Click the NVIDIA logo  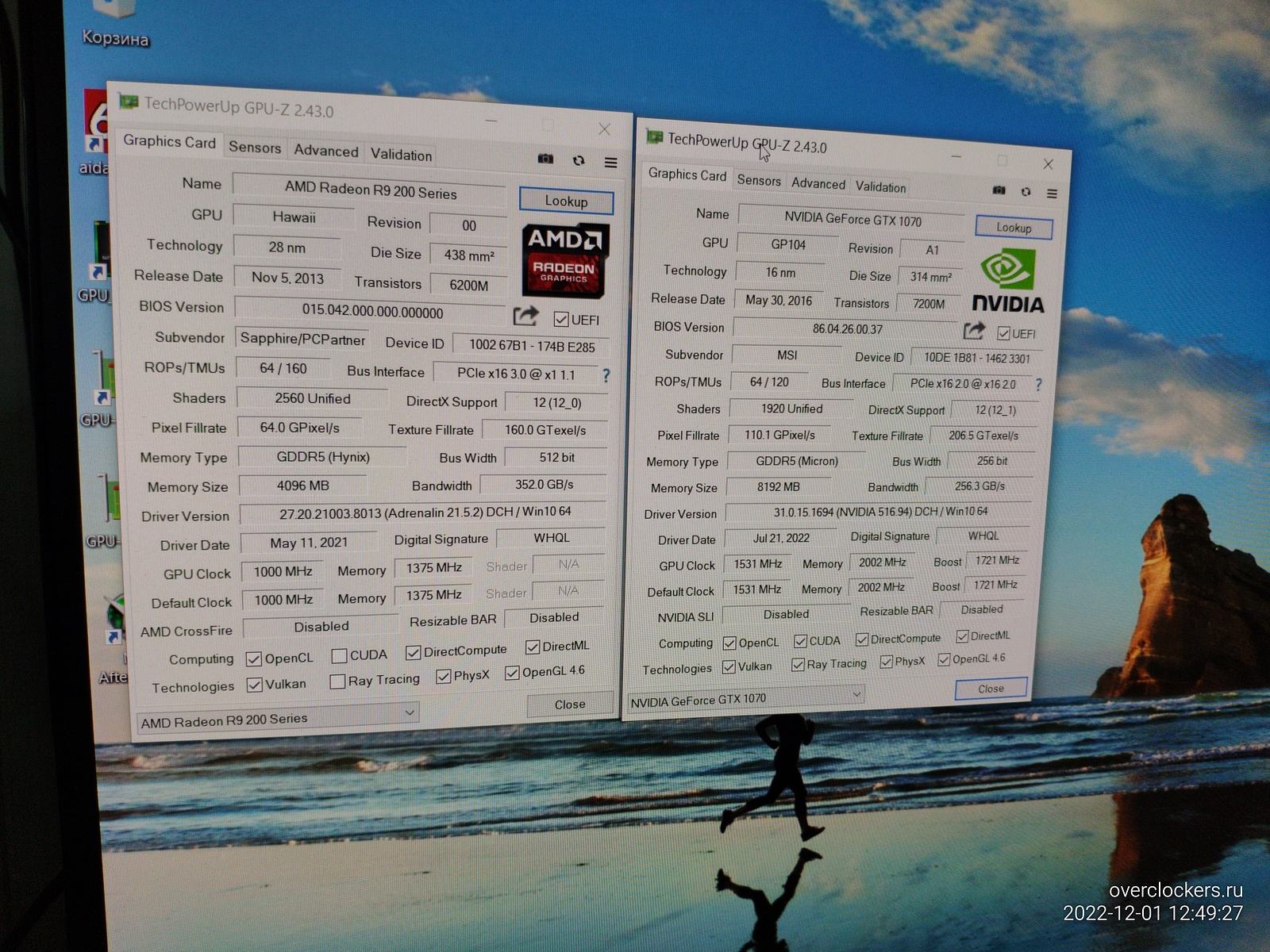click(1008, 281)
